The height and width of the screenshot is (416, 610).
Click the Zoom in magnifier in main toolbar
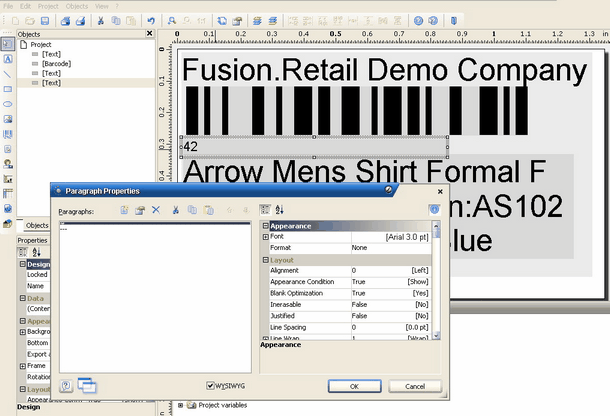click(x=172, y=21)
